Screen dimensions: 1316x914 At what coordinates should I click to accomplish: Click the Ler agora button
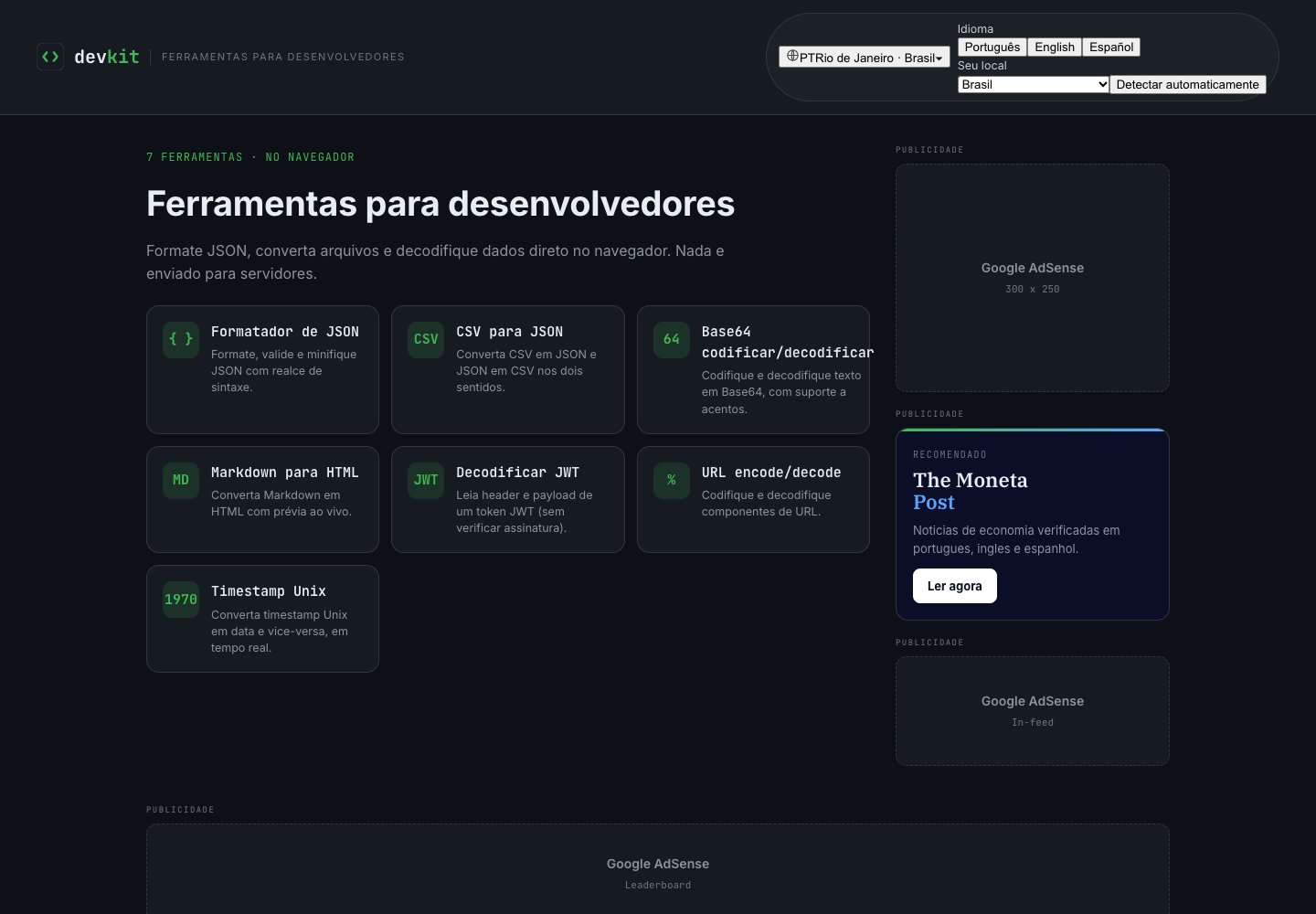[955, 586]
